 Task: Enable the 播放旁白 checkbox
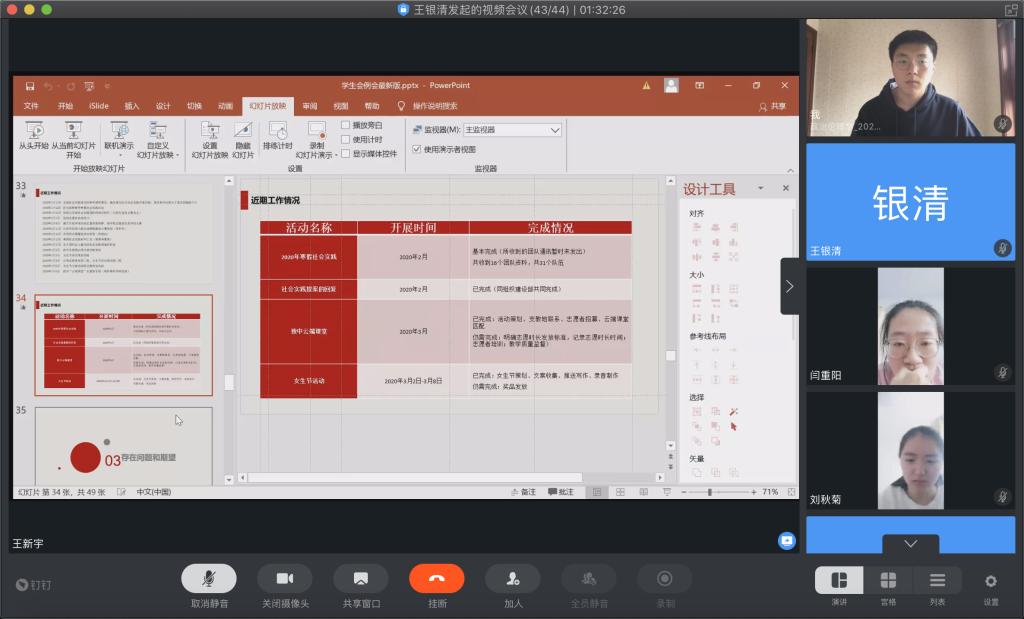click(346, 125)
